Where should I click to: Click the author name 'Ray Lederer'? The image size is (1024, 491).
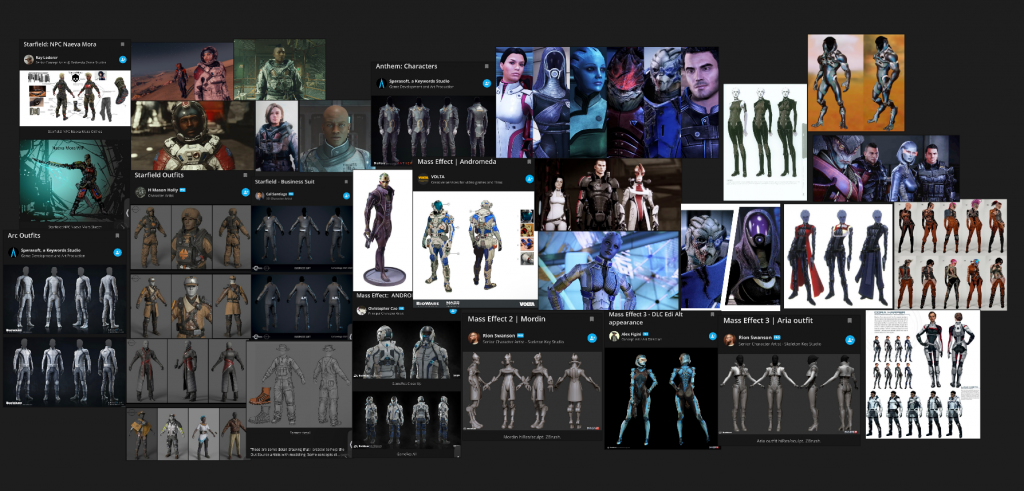(47, 57)
